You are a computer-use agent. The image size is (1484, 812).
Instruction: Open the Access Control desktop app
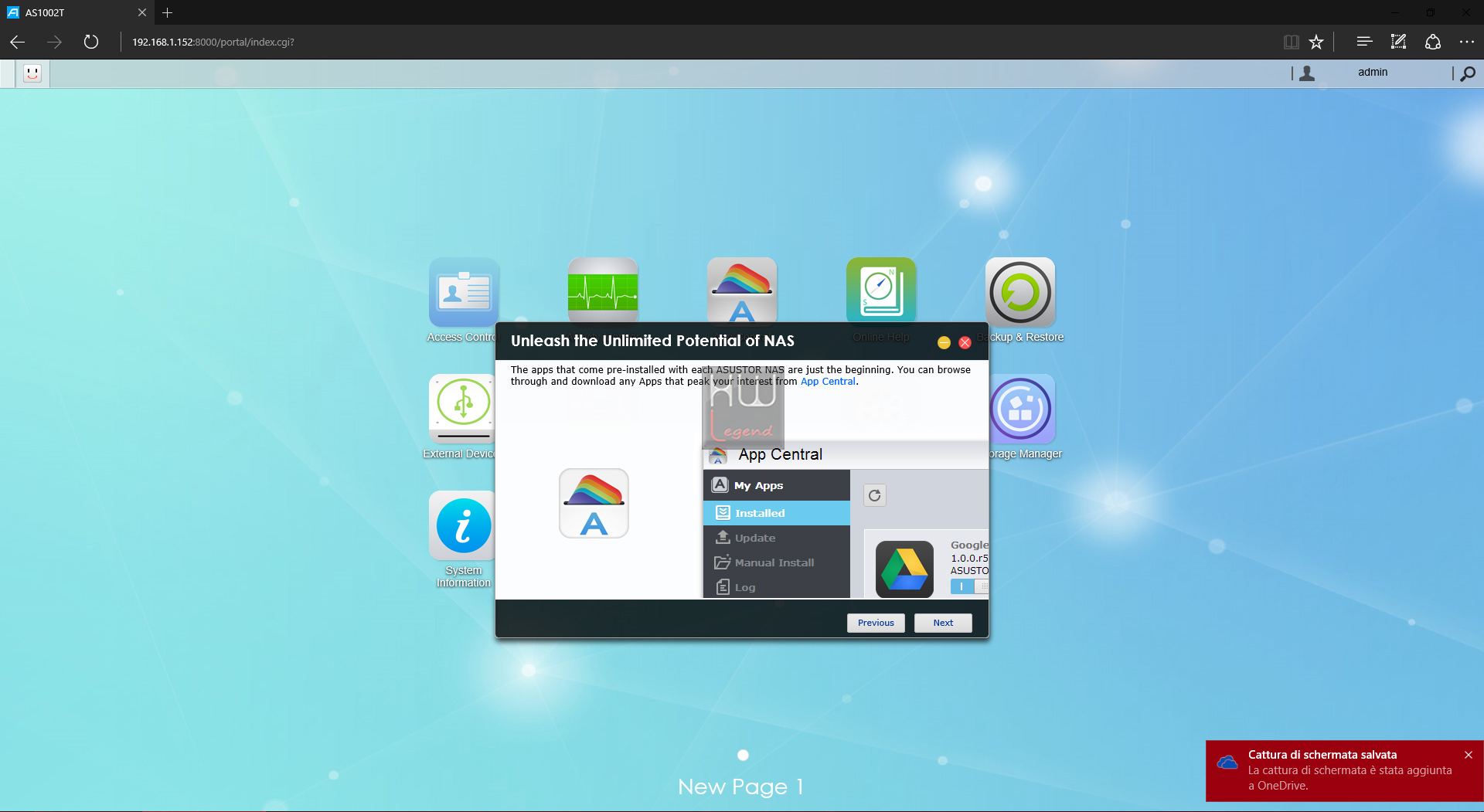(x=464, y=292)
